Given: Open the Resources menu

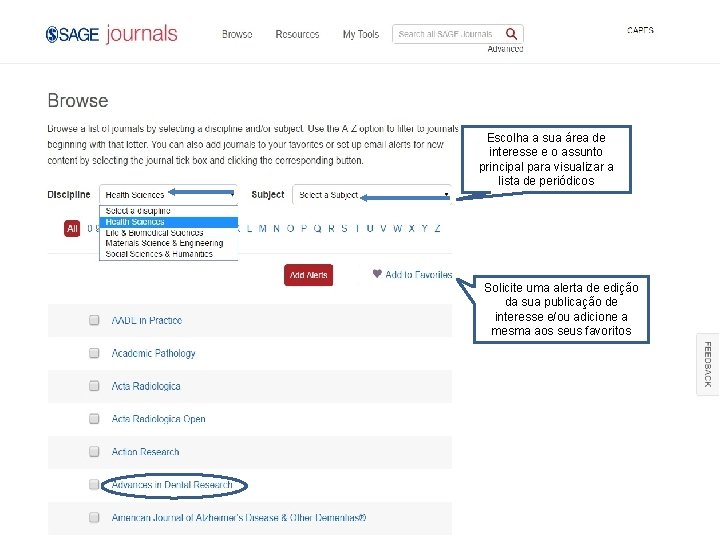Looking at the screenshot, I should click(x=297, y=34).
